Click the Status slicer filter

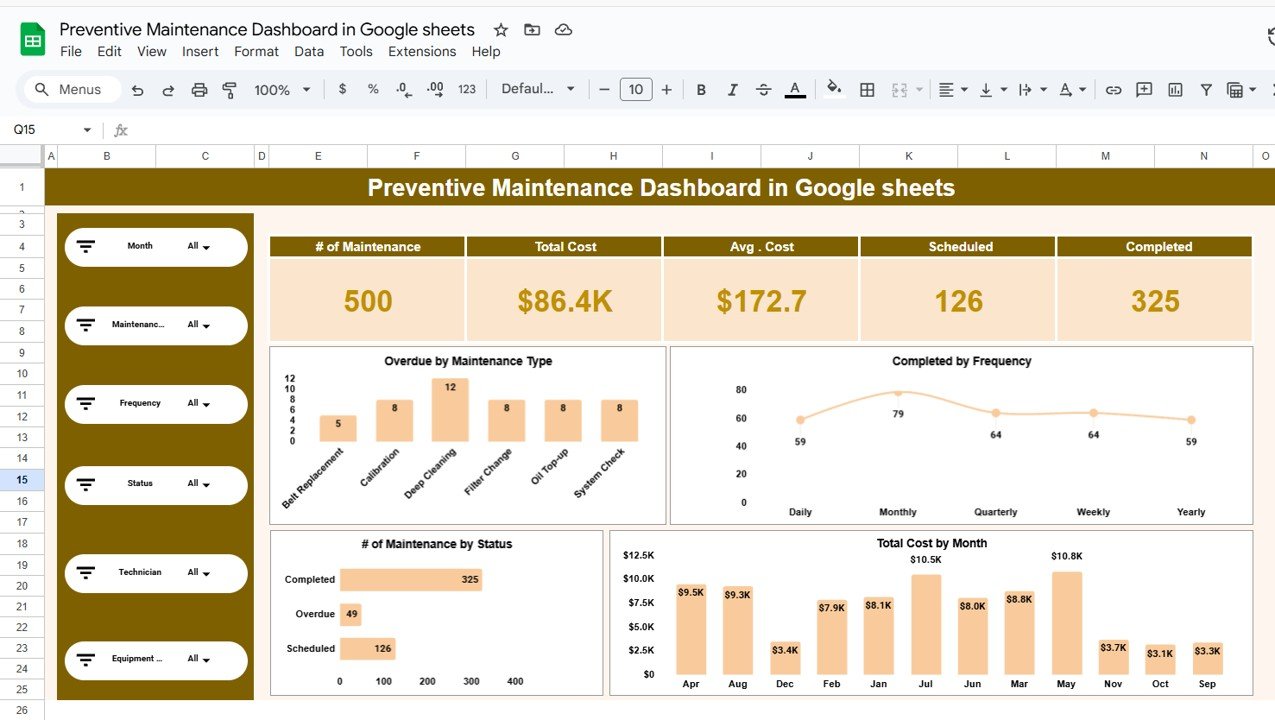point(199,484)
